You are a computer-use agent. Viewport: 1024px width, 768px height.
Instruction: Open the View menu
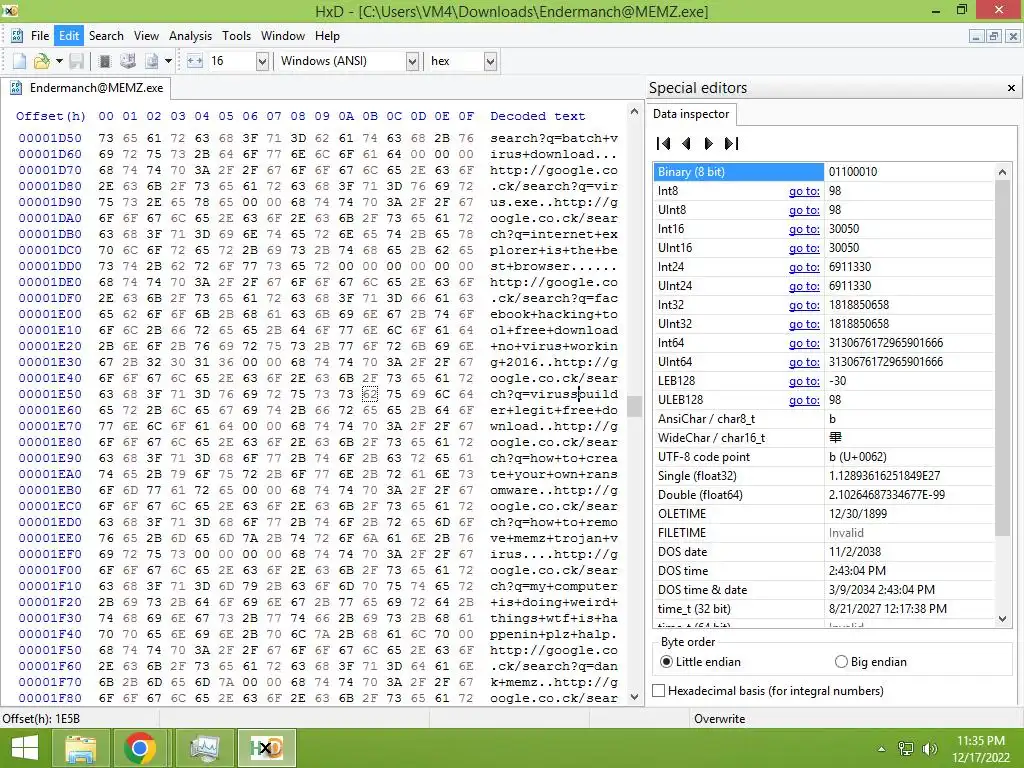146,36
